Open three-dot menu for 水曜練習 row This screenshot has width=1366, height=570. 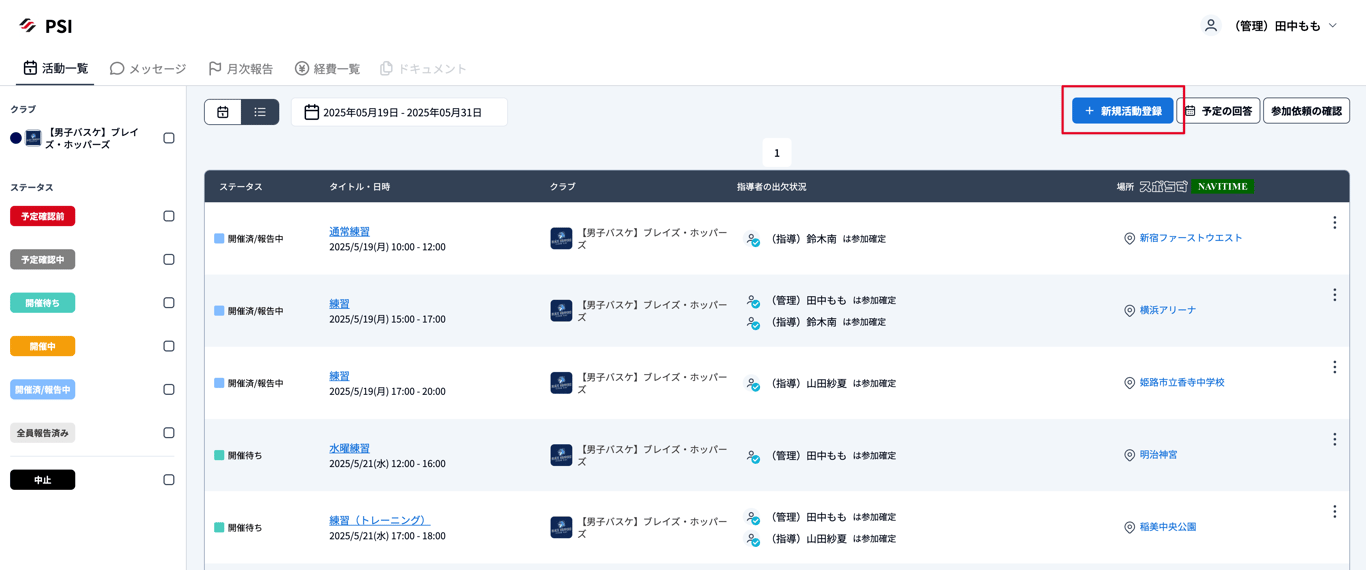point(1334,440)
